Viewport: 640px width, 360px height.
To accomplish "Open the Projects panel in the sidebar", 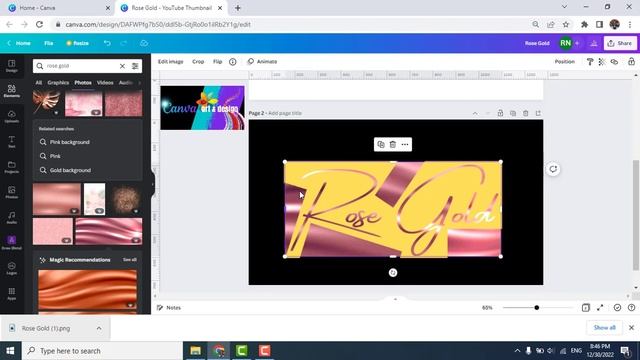I will pos(11,167).
